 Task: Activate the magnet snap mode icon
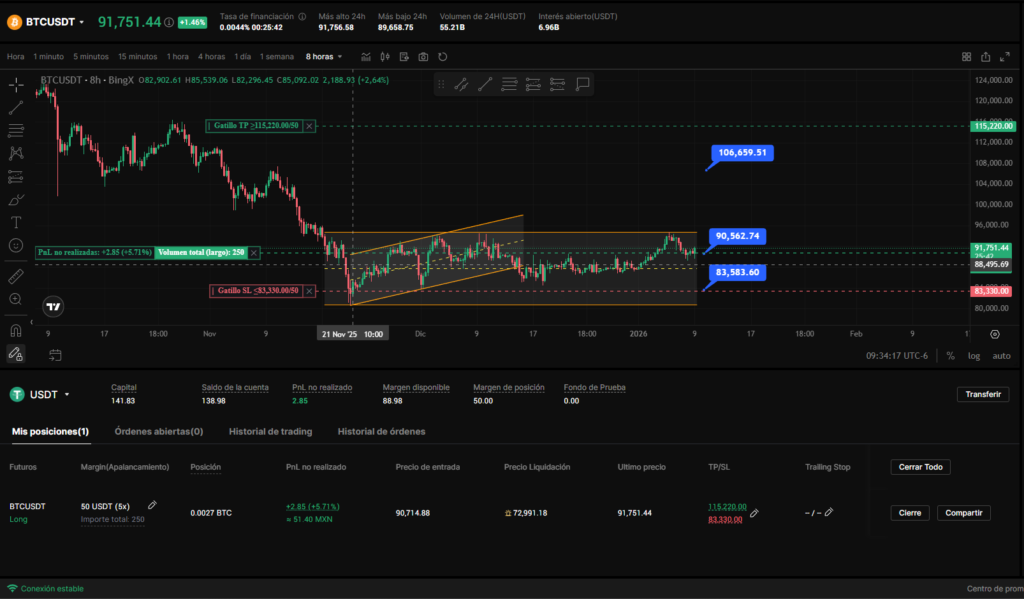click(x=16, y=329)
